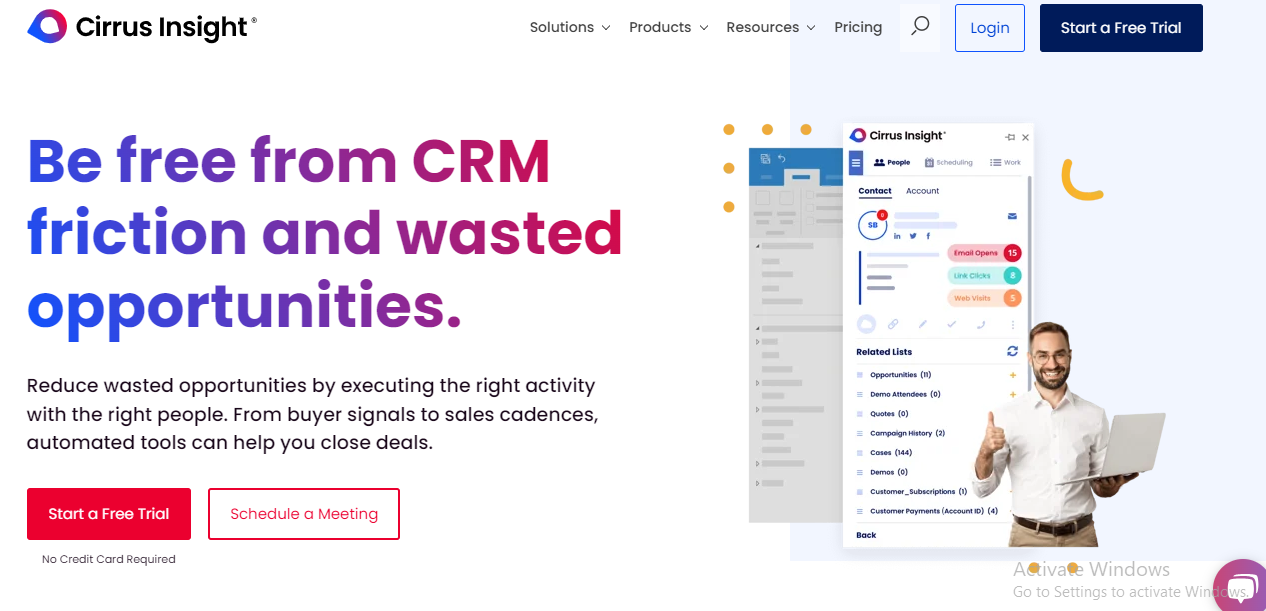Open the contact's Facebook icon

928,236
